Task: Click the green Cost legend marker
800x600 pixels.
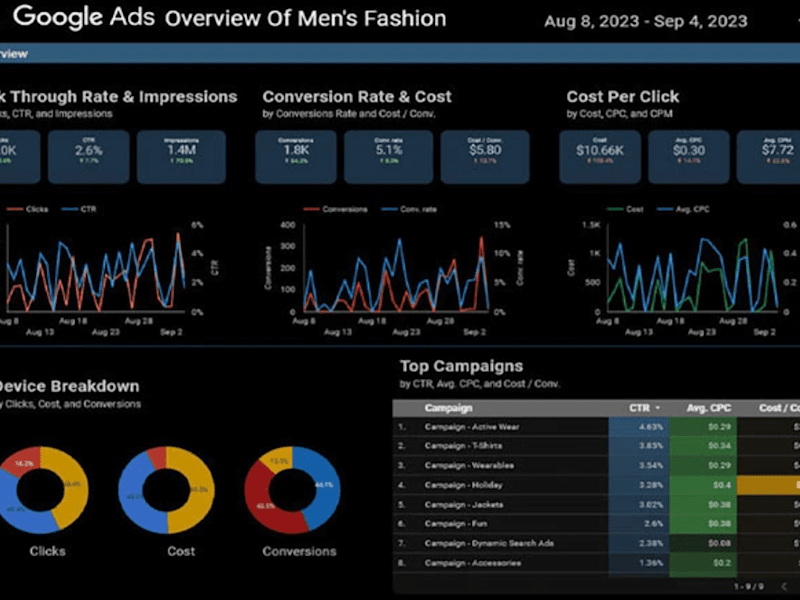Action: (614, 209)
